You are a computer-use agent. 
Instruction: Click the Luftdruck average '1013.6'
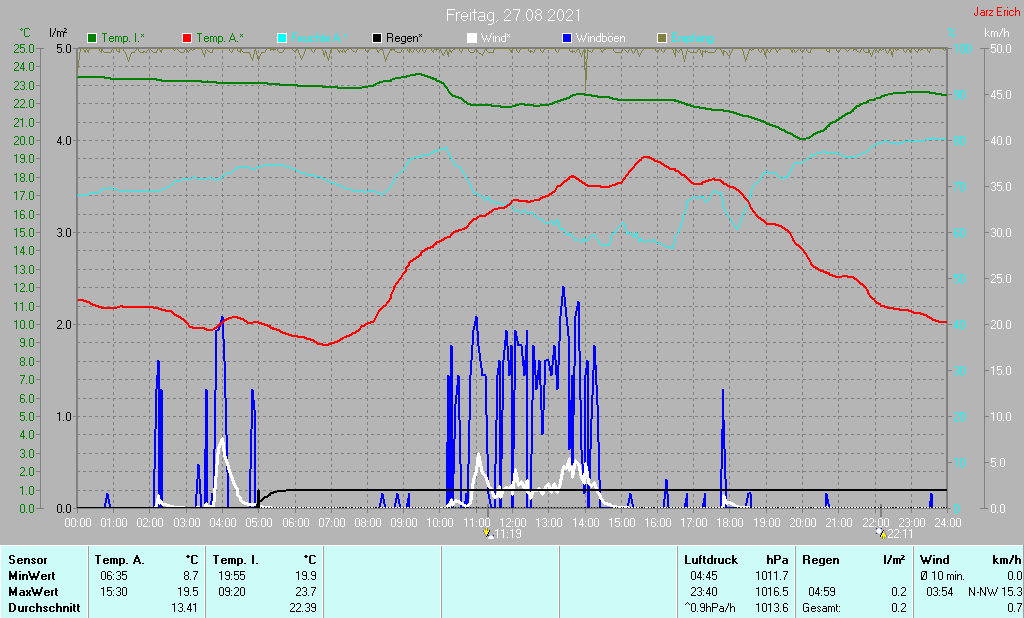tap(772, 608)
